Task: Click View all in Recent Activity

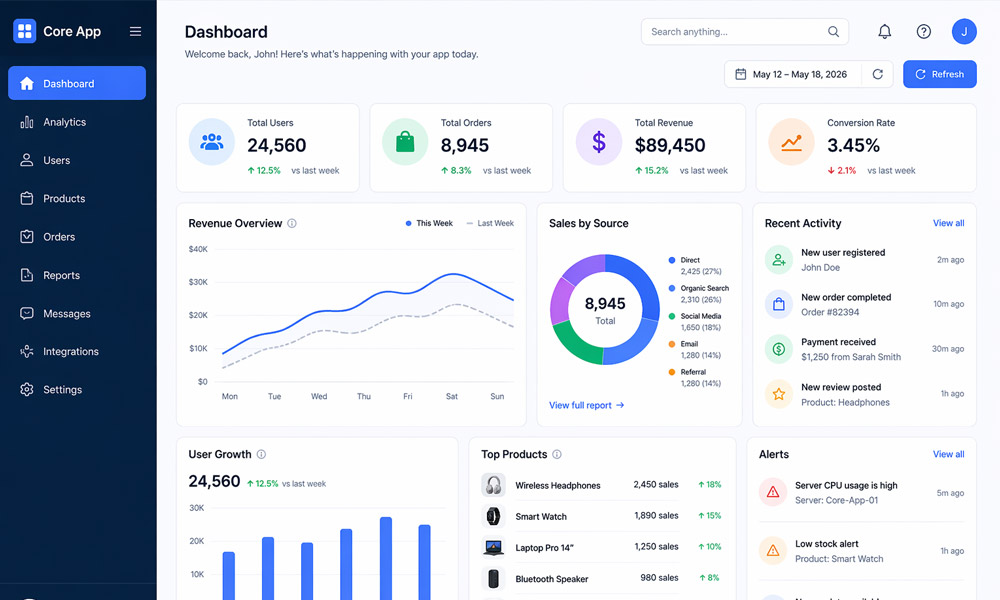Action: (948, 223)
